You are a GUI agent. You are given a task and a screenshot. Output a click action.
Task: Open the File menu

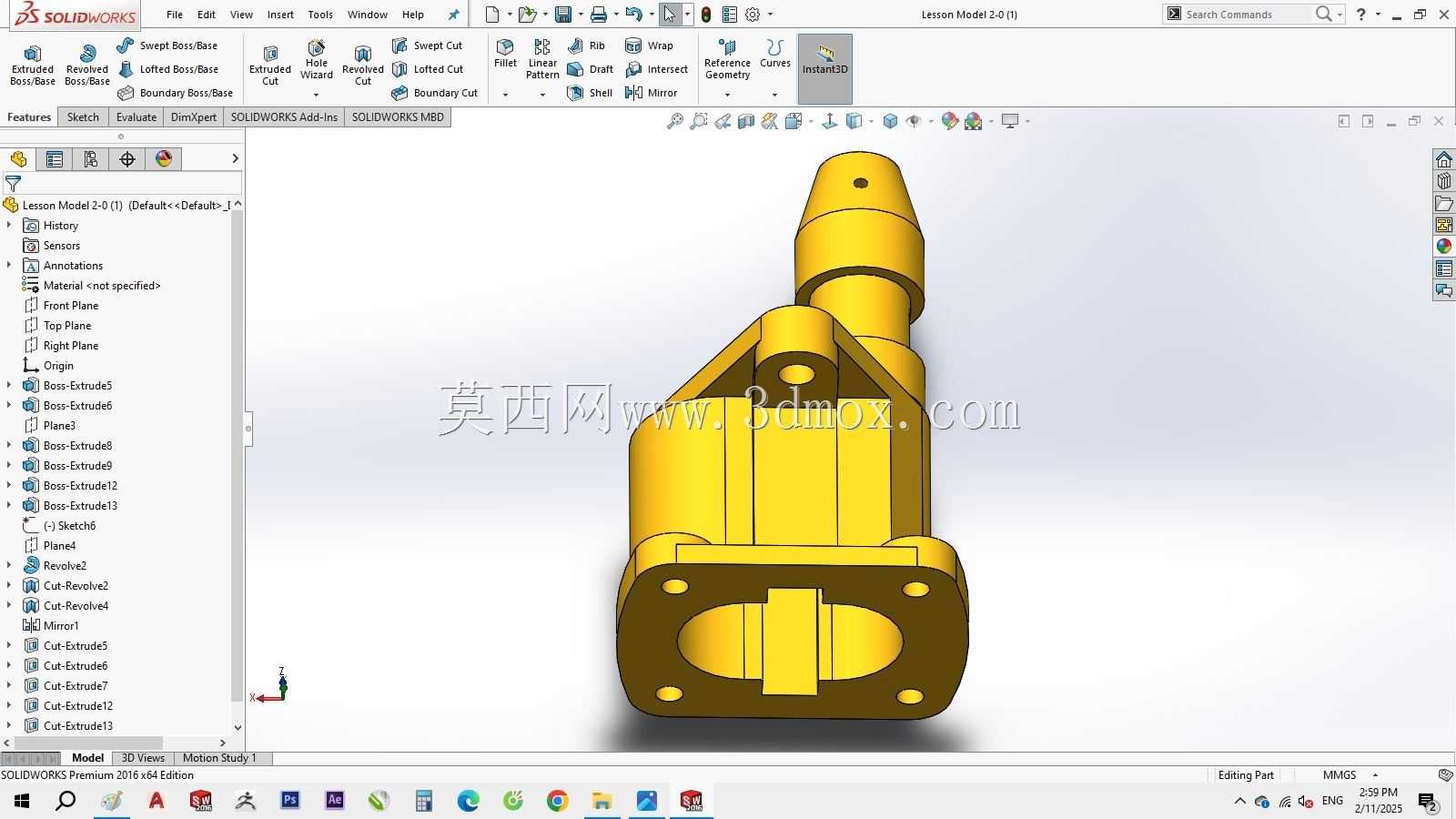[175, 15]
